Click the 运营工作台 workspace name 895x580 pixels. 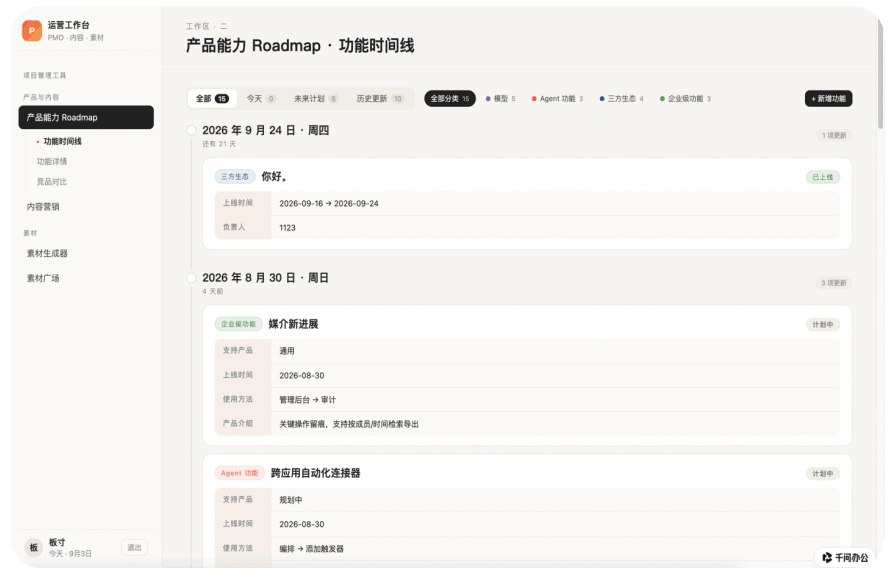(68, 25)
